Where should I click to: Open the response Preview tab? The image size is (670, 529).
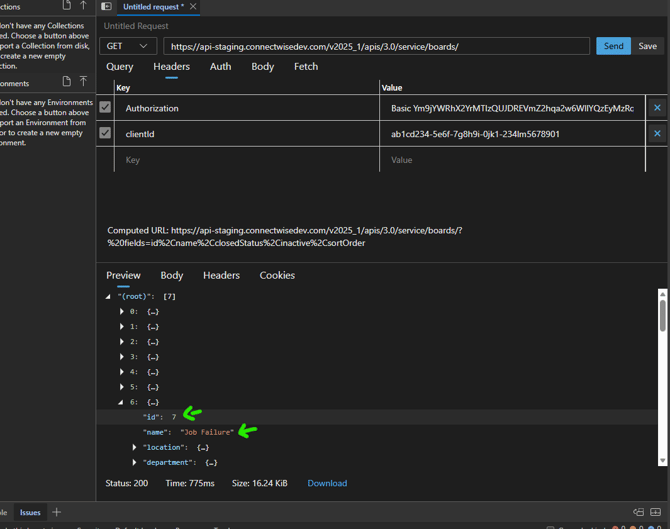[x=123, y=275]
